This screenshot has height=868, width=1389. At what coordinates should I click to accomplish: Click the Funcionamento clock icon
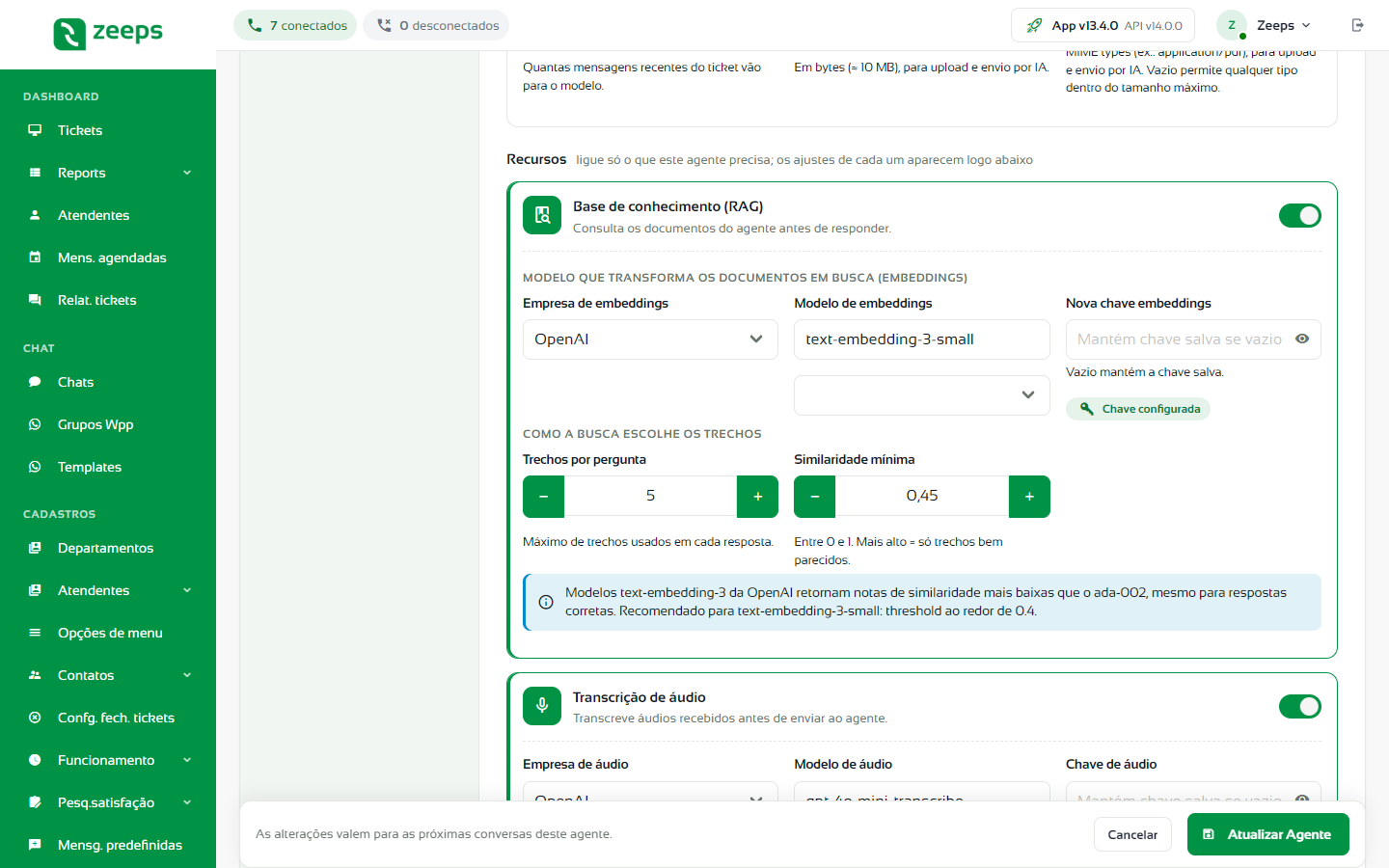point(35,760)
